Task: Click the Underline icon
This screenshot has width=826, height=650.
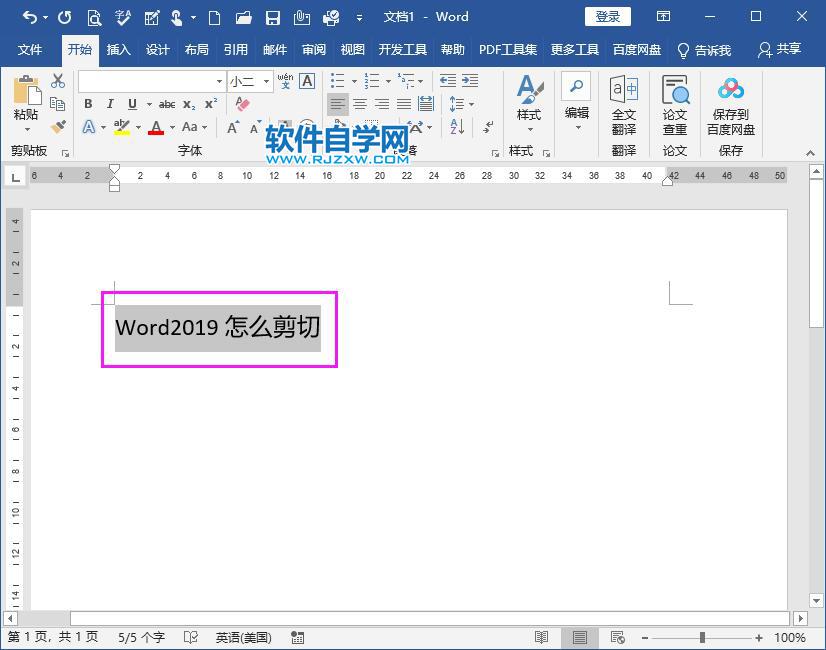Action: pyautogui.click(x=132, y=104)
